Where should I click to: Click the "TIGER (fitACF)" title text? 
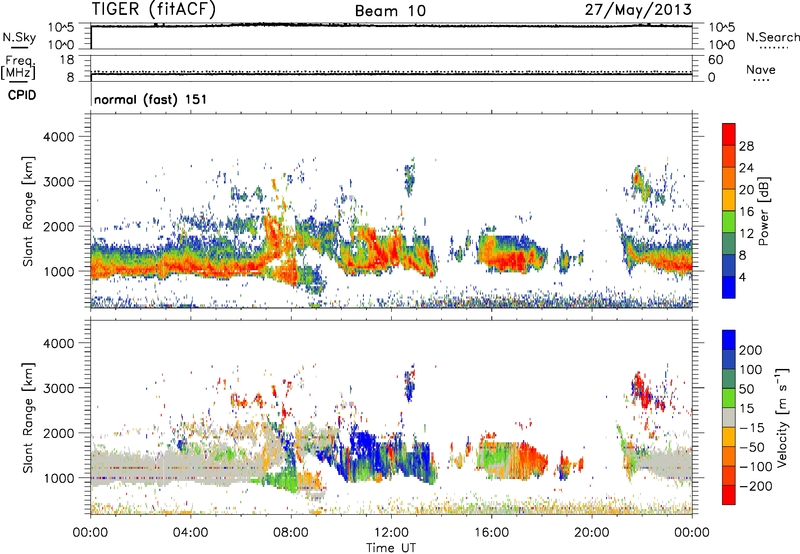154,10
